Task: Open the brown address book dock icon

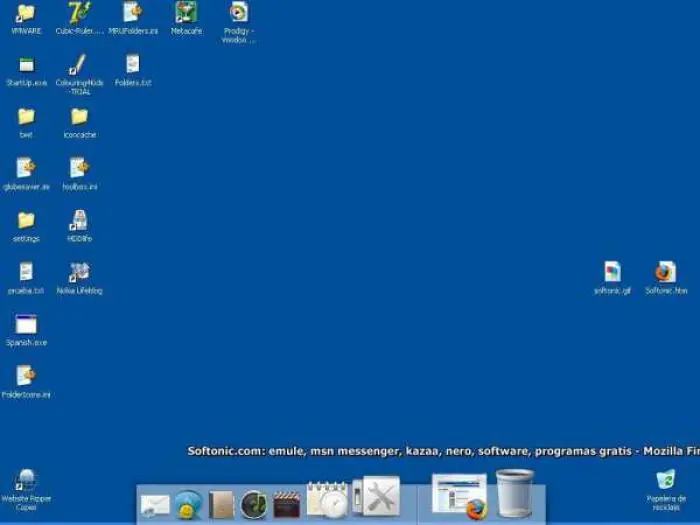Action: click(x=221, y=505)
